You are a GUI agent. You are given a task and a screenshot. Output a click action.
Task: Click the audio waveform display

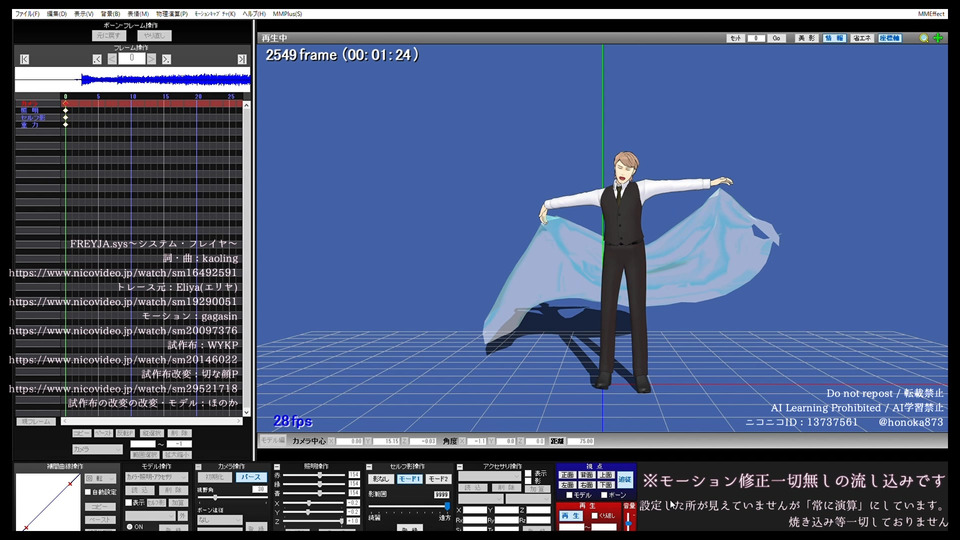click(132, 80)
